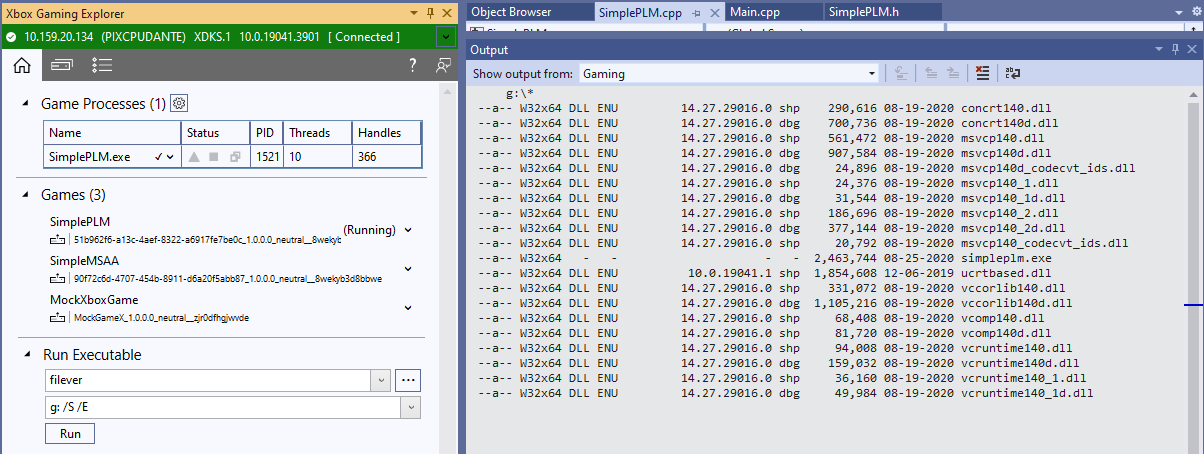Sort processes by Status column header
This screenshot has height=454, width=1204.
pyautogui.click(x=215, y=132)
